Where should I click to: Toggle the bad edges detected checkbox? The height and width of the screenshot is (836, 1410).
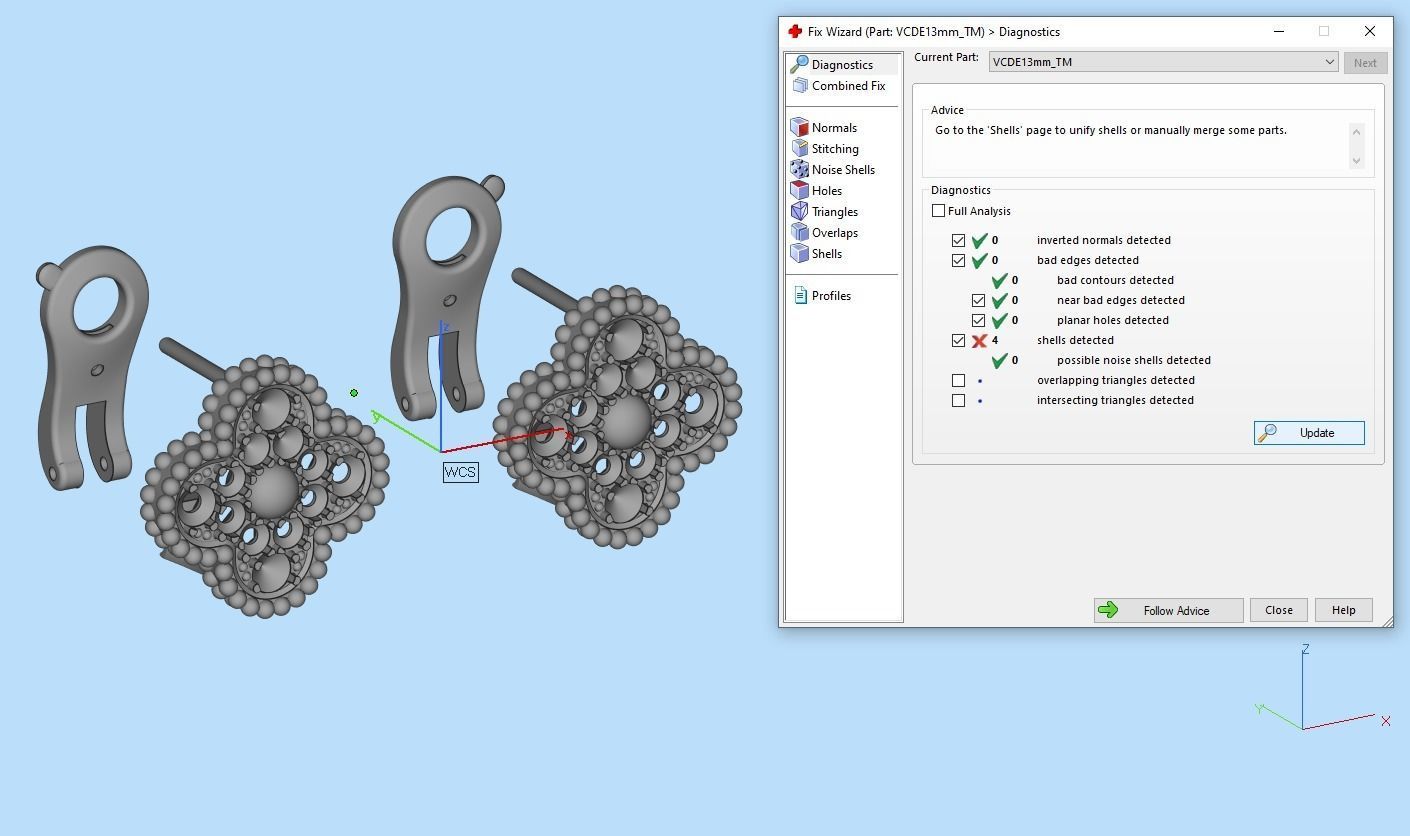click(958, 260)
